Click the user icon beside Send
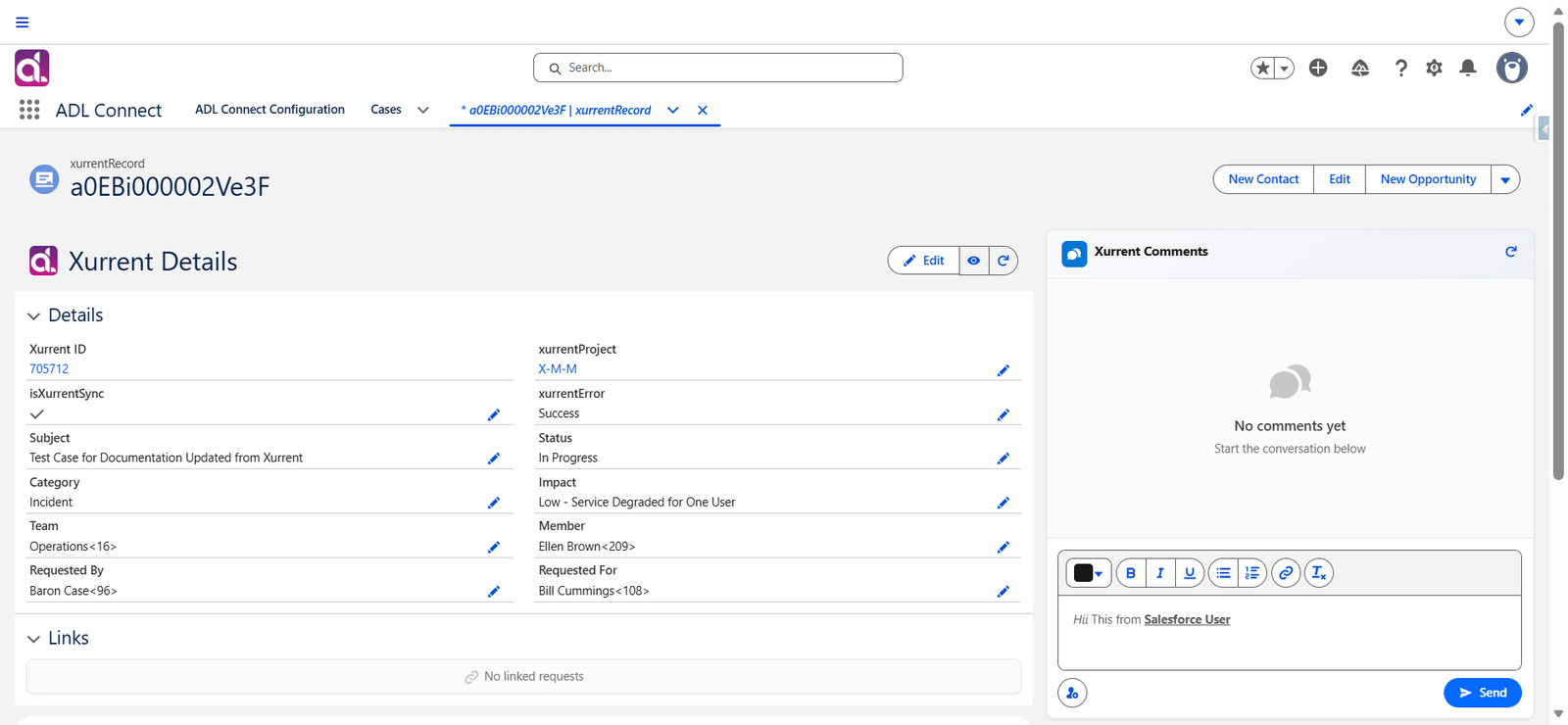This screenshot has height=725, width=1568. pos(1072,693)
